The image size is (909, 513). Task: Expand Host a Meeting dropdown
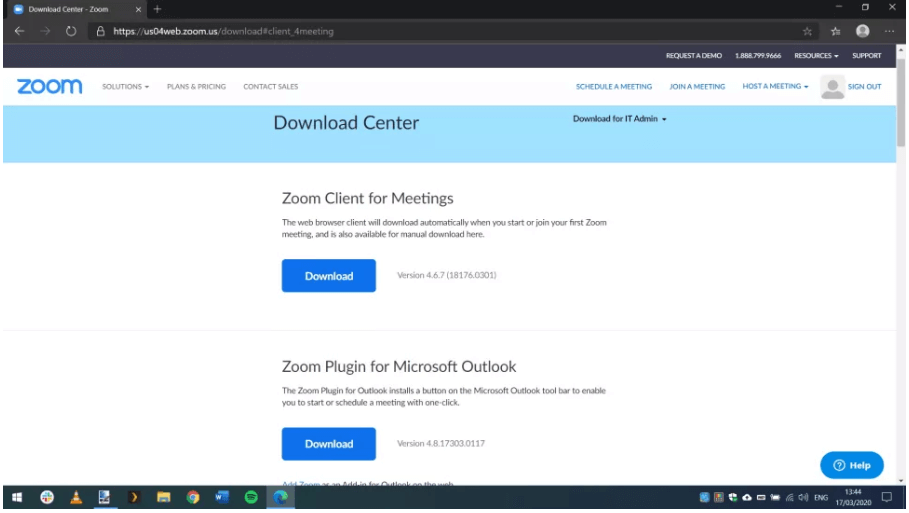pyautogui.click(x=775, y=86)
